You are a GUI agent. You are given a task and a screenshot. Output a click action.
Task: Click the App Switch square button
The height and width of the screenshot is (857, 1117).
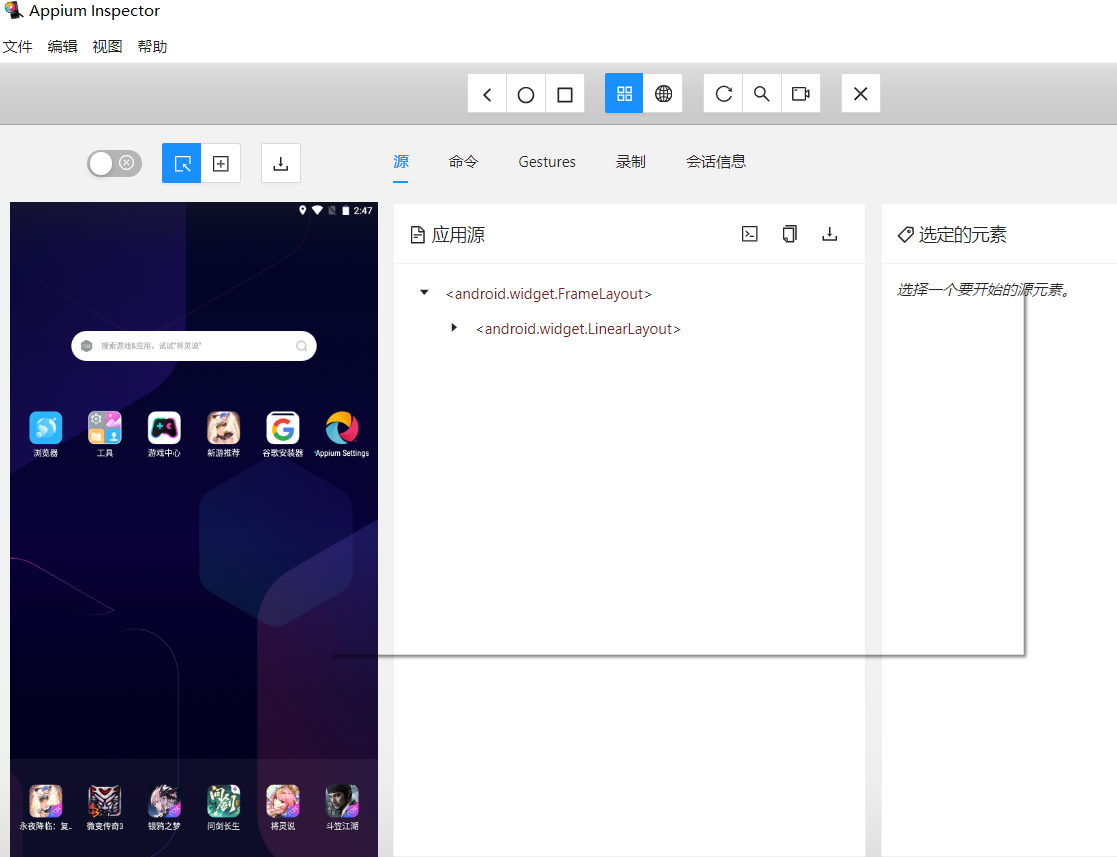565,94
